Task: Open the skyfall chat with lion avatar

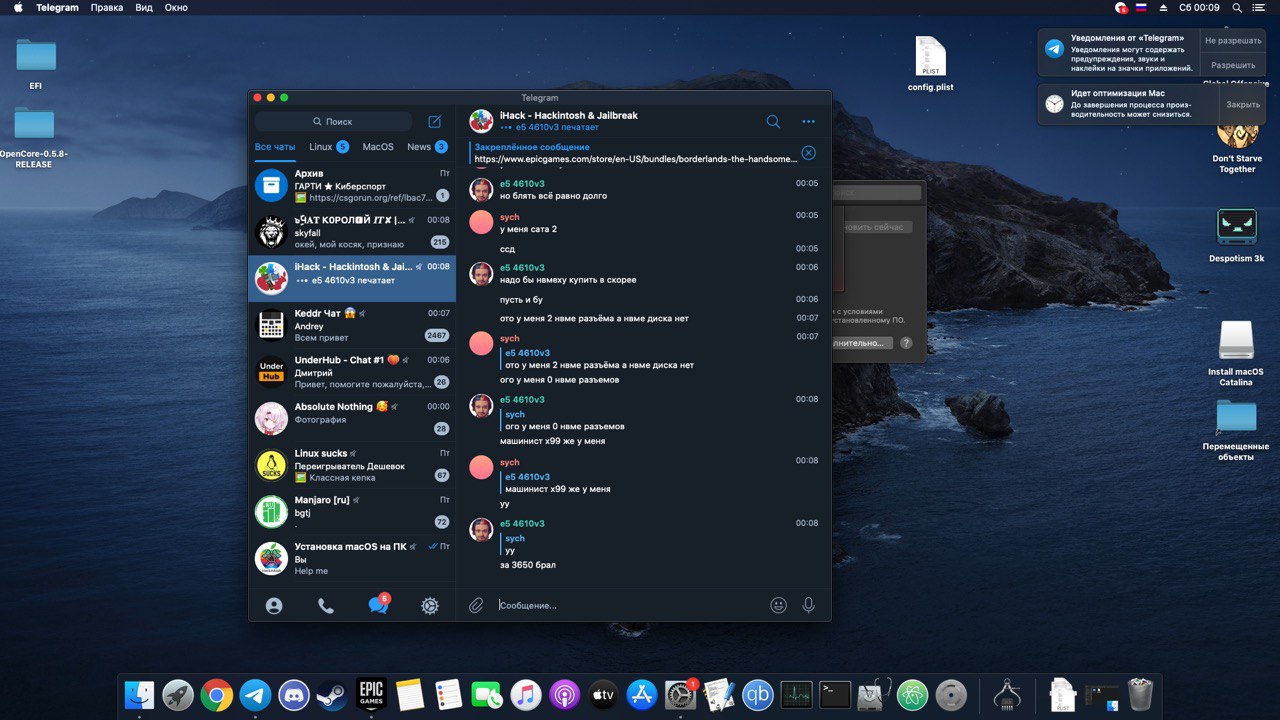Action: (352, 231)
